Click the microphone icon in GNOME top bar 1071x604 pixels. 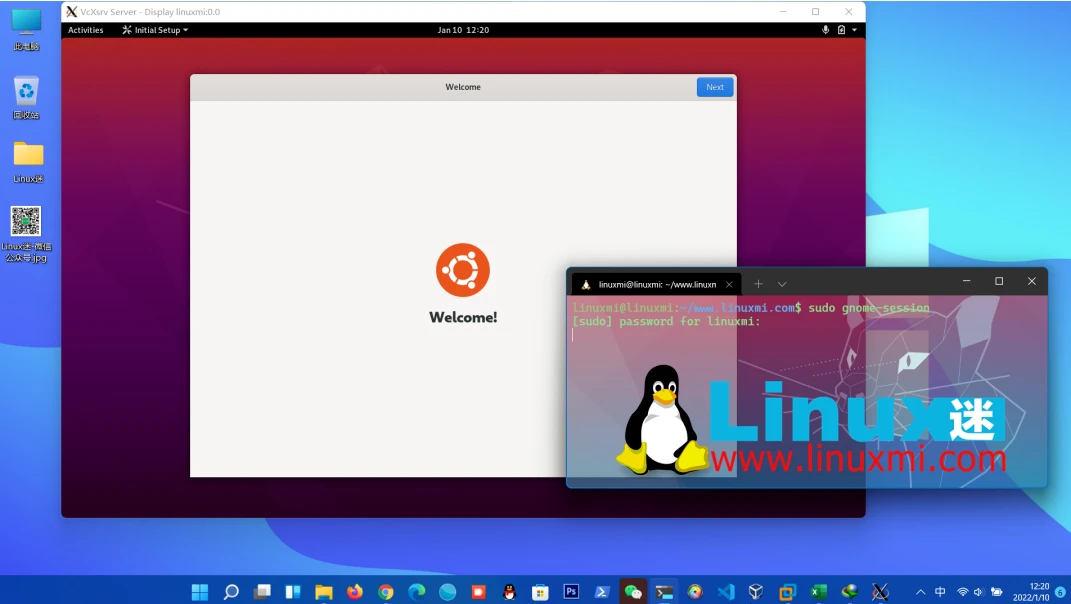click(x=825, y=30)
